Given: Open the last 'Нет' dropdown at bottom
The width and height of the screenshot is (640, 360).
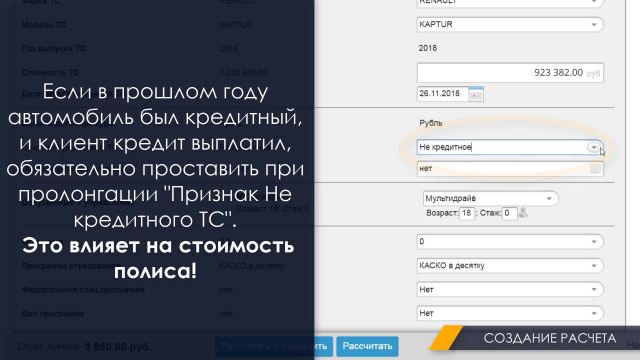Looking at the screenshot, I should 510,313.
